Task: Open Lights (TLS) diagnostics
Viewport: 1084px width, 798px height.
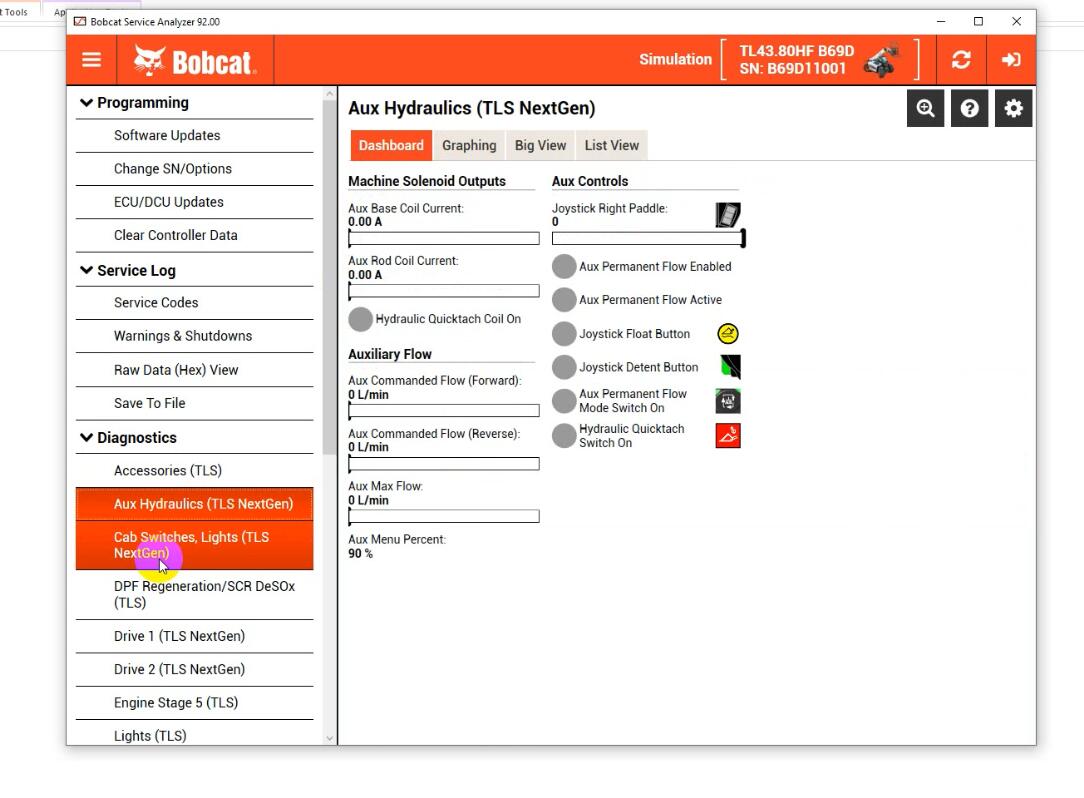Action: click(194, 734)
